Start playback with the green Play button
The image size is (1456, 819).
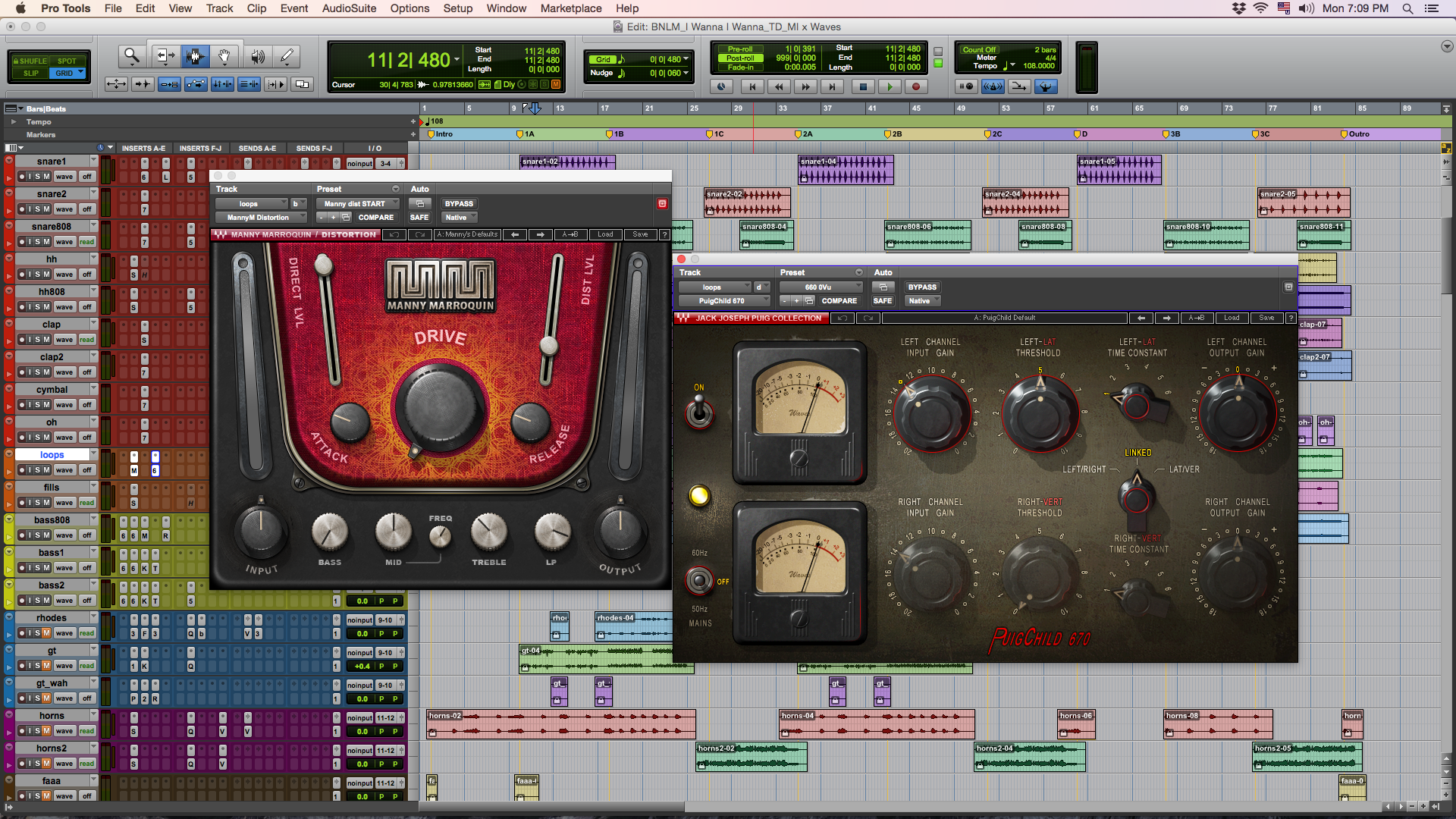(890, 86)
